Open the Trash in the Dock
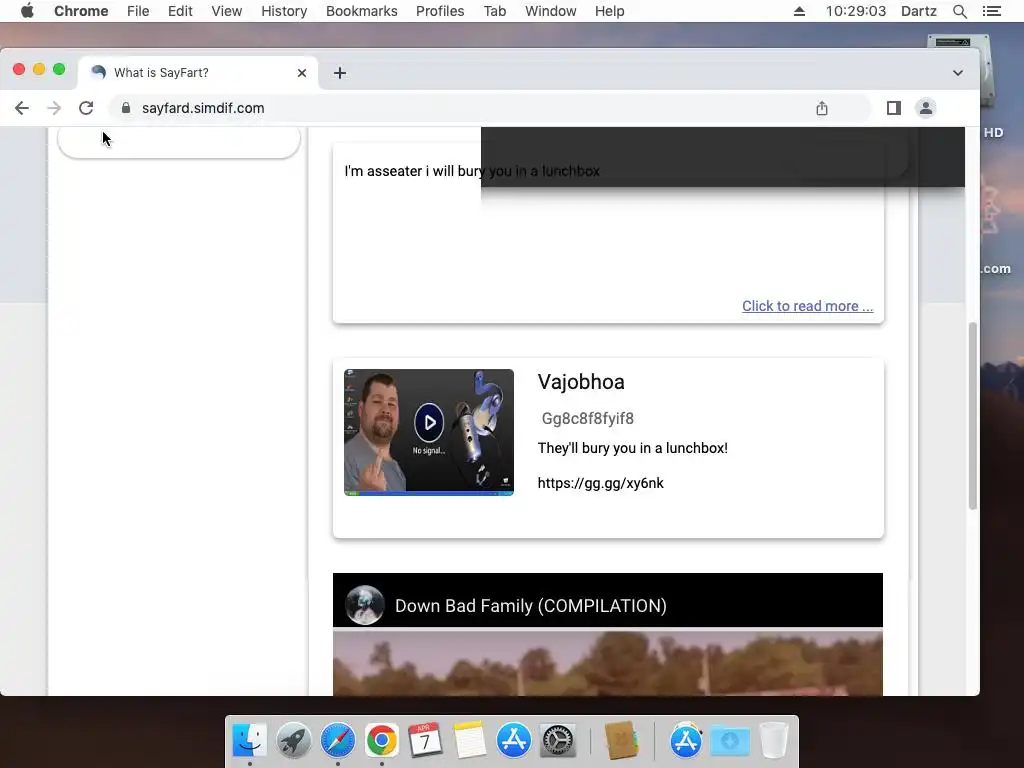1024x768 pixels. click(774, 741)
